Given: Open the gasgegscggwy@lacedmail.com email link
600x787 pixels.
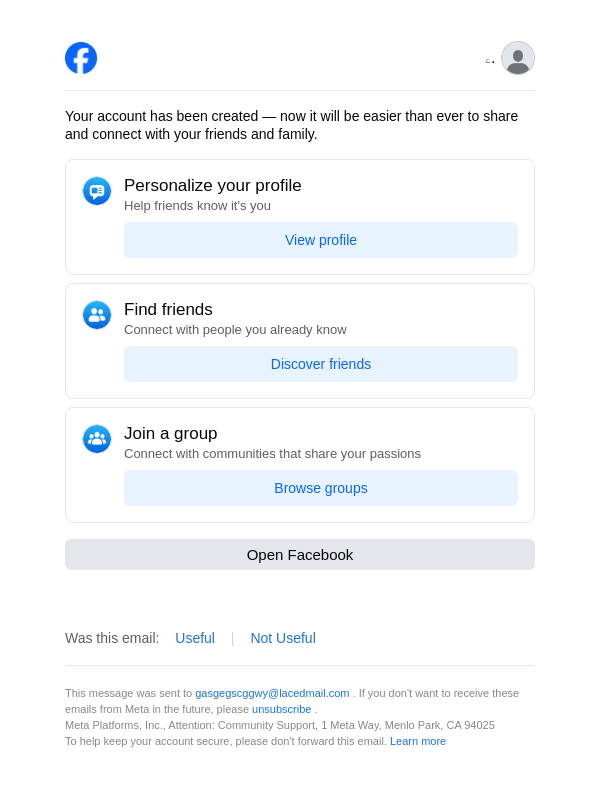Looking at the screenshot, I should 272,693.
